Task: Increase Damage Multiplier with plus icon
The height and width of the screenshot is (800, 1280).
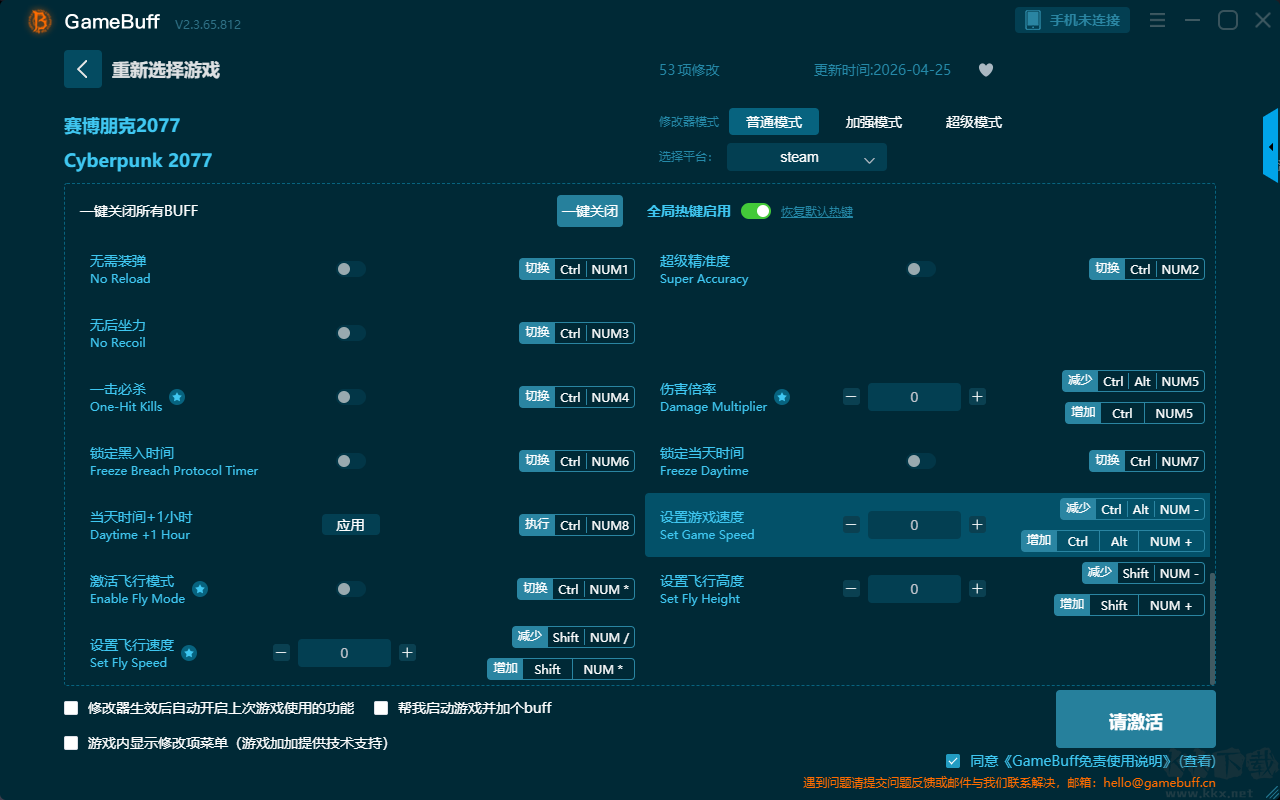Action: (977, 397)
